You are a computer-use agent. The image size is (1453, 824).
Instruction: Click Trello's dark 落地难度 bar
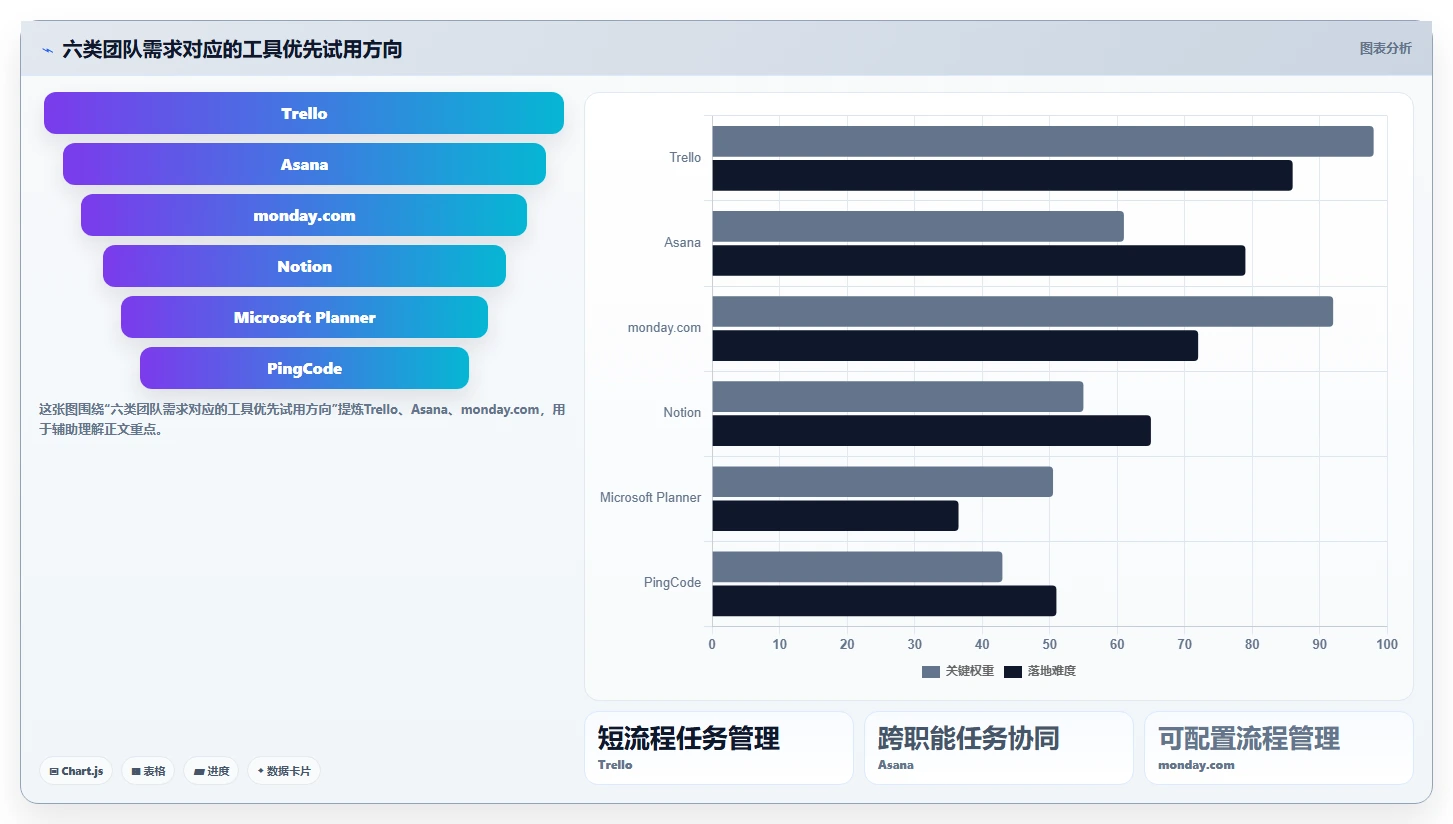click(1002, 175)
